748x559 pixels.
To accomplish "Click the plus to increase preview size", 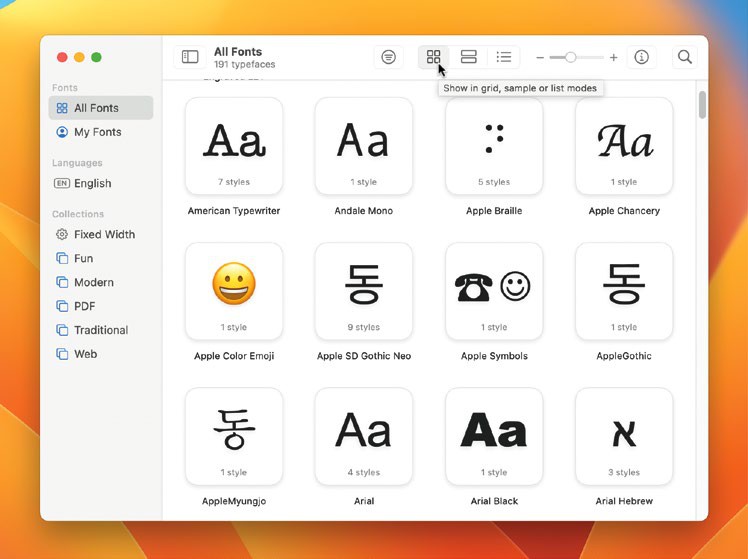I will pyautogui.click(x=614, y=58).
